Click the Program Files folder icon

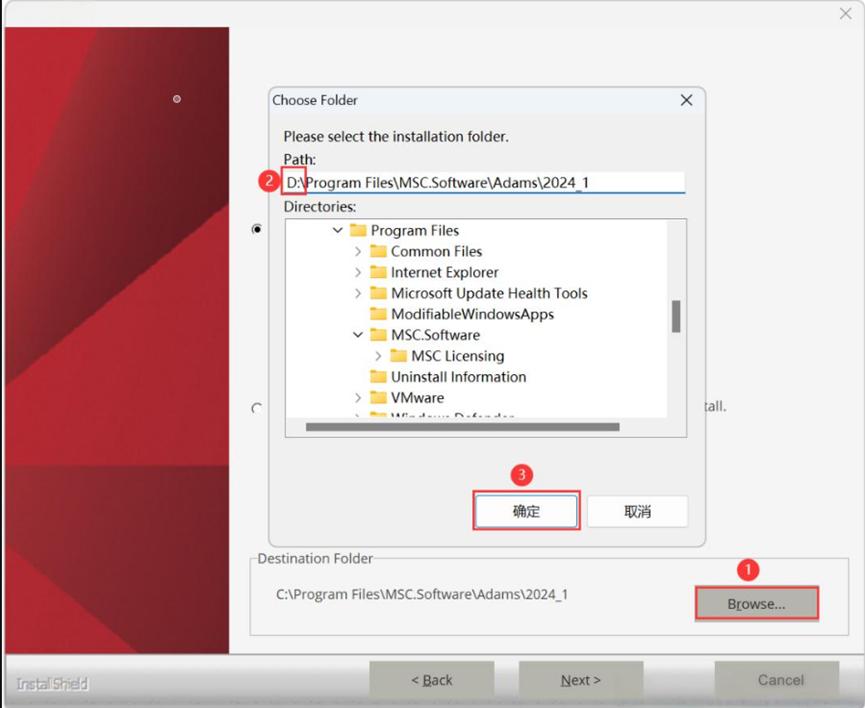click(358, 230)
